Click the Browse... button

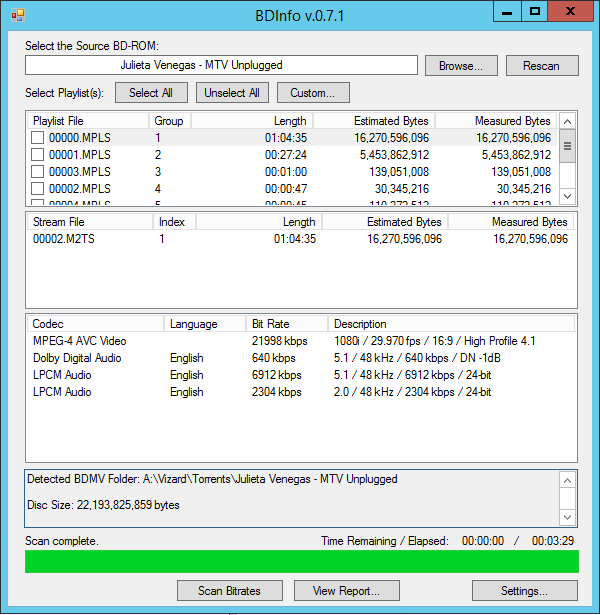pos(461,66)
